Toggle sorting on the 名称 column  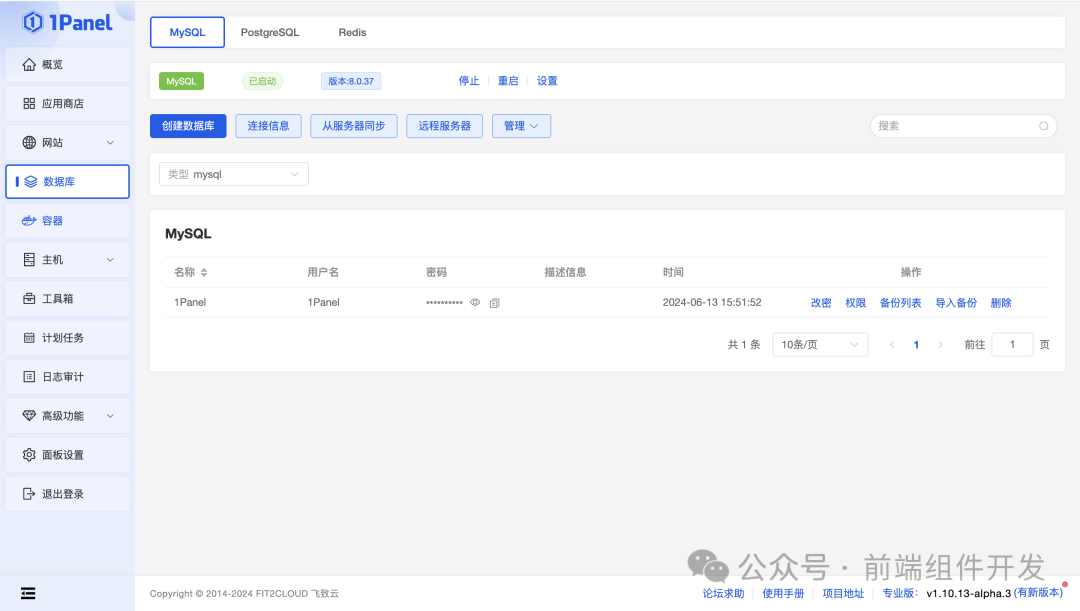(194, 271)
